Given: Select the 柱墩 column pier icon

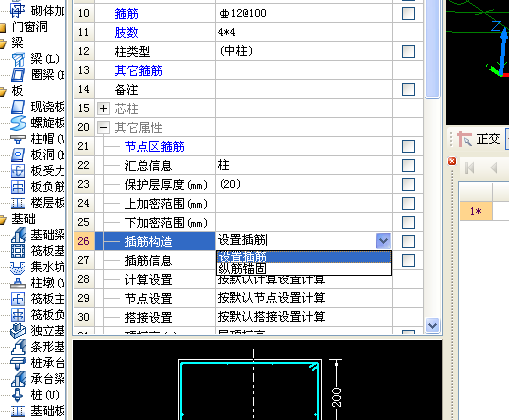Looking at the screenshot, I should click(x=18, y=283).
